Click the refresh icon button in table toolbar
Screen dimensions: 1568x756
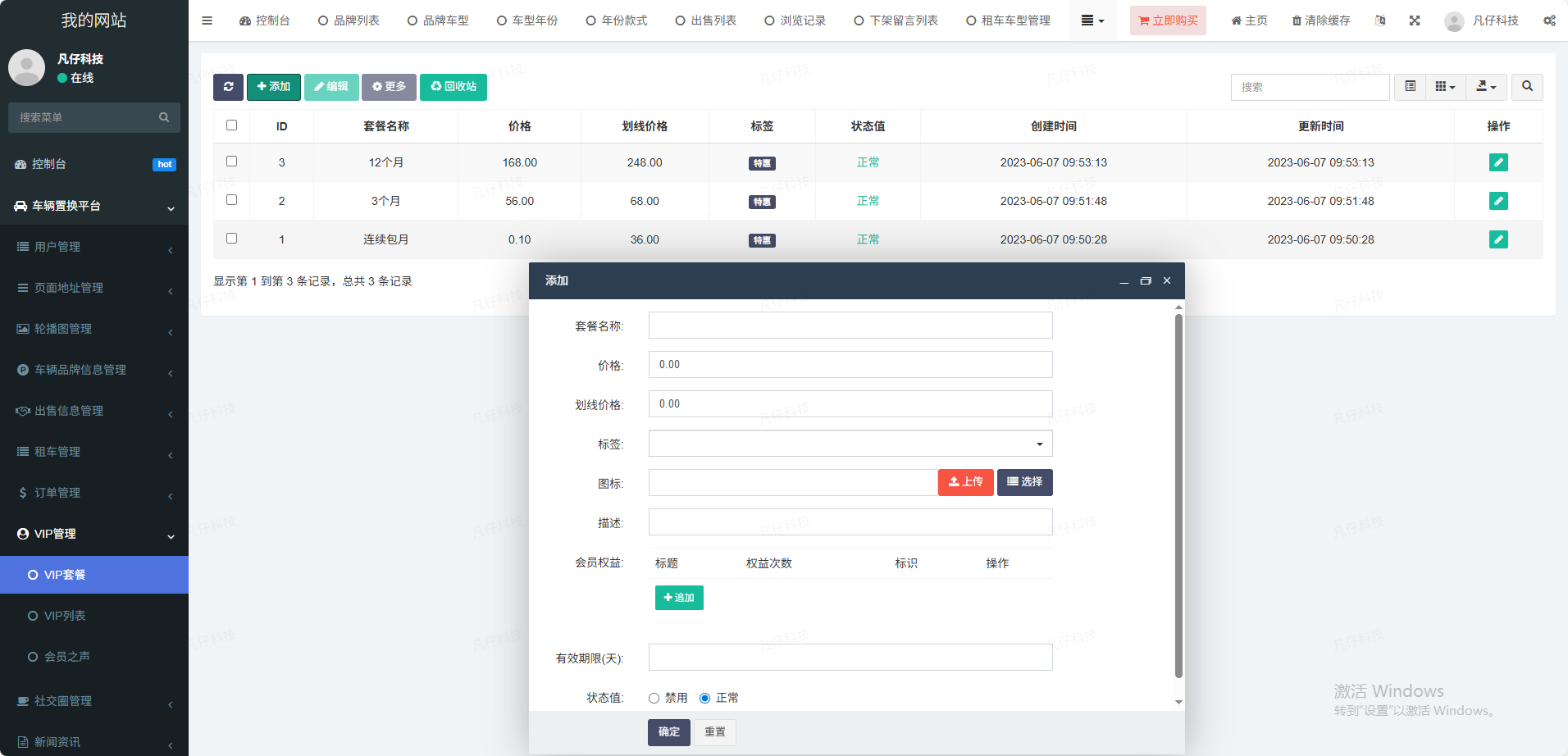(x=228, y=87)
